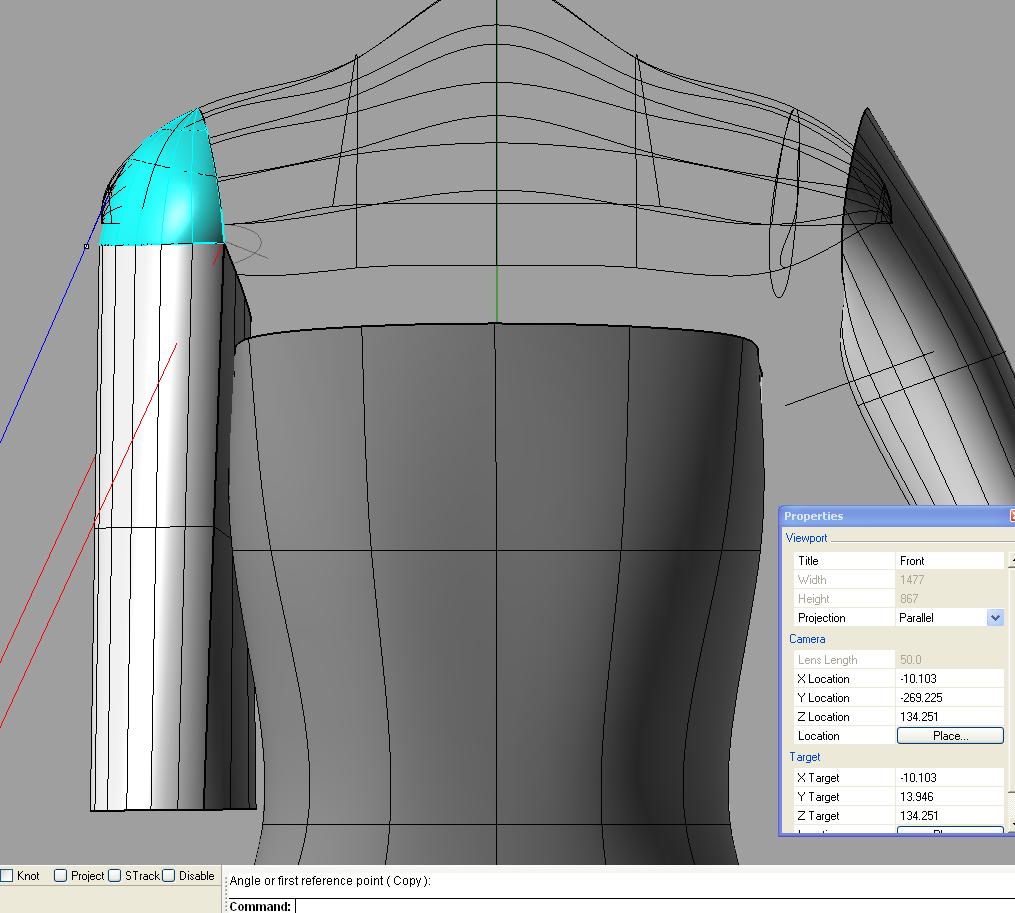Enable the Knot osnap checkbox
Viewport: 1015px width, 913px height.
click(7, 876)
